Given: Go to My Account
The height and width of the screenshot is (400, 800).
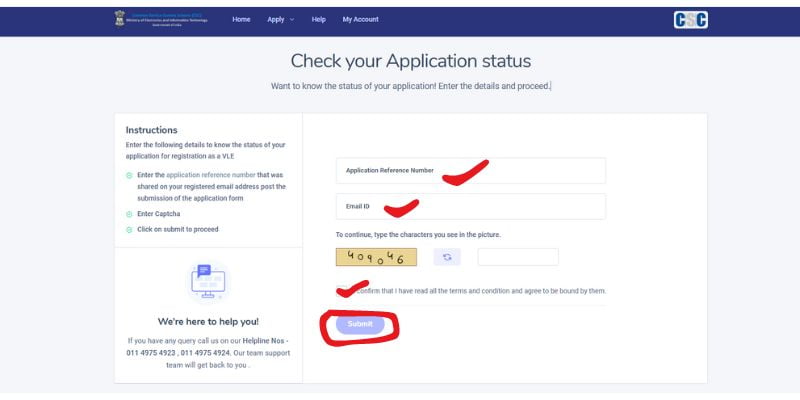Looking at the screenshot, I should [x=361, y=19].
